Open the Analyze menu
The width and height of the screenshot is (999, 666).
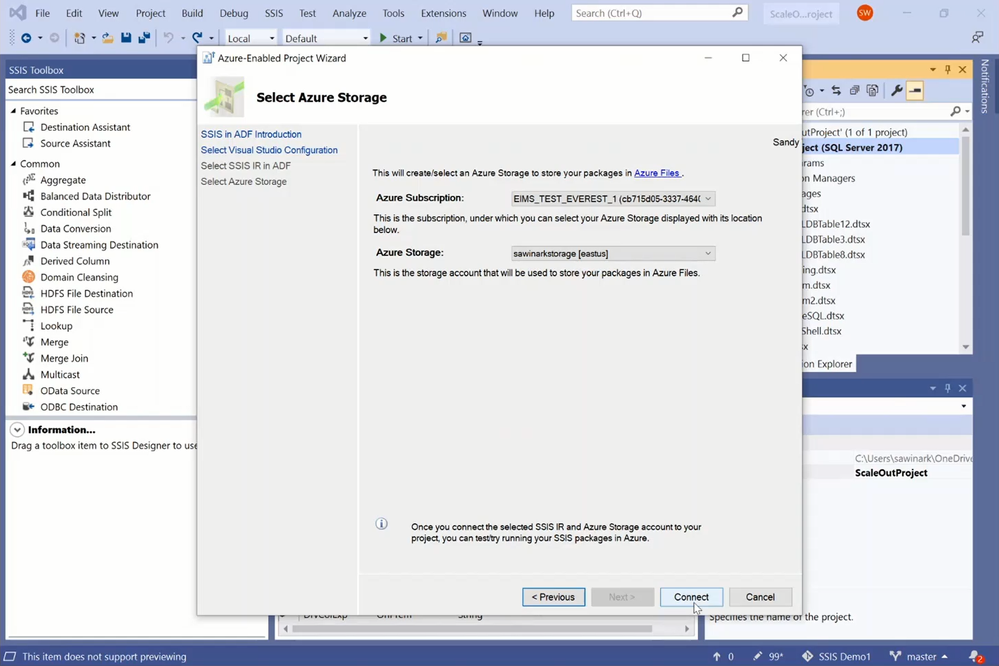(x=349, y=13)
